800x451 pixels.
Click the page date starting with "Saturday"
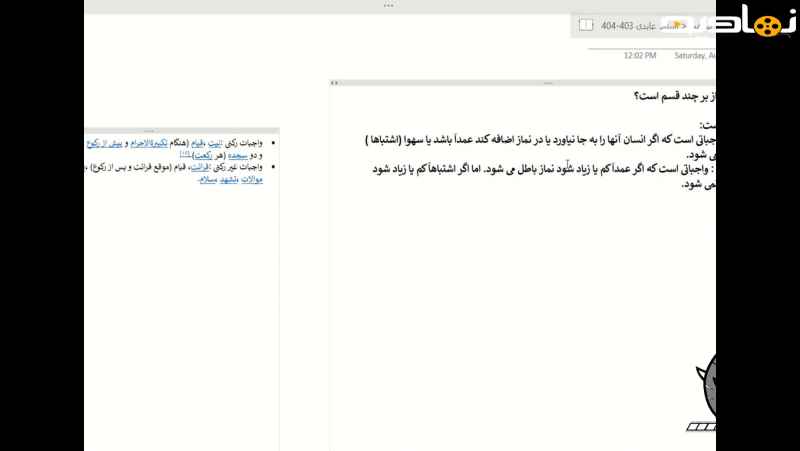pyautogui.click(x=695, y=55)
